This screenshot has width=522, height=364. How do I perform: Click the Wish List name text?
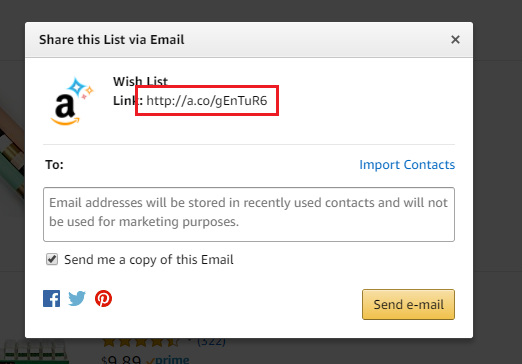point(140,81)
